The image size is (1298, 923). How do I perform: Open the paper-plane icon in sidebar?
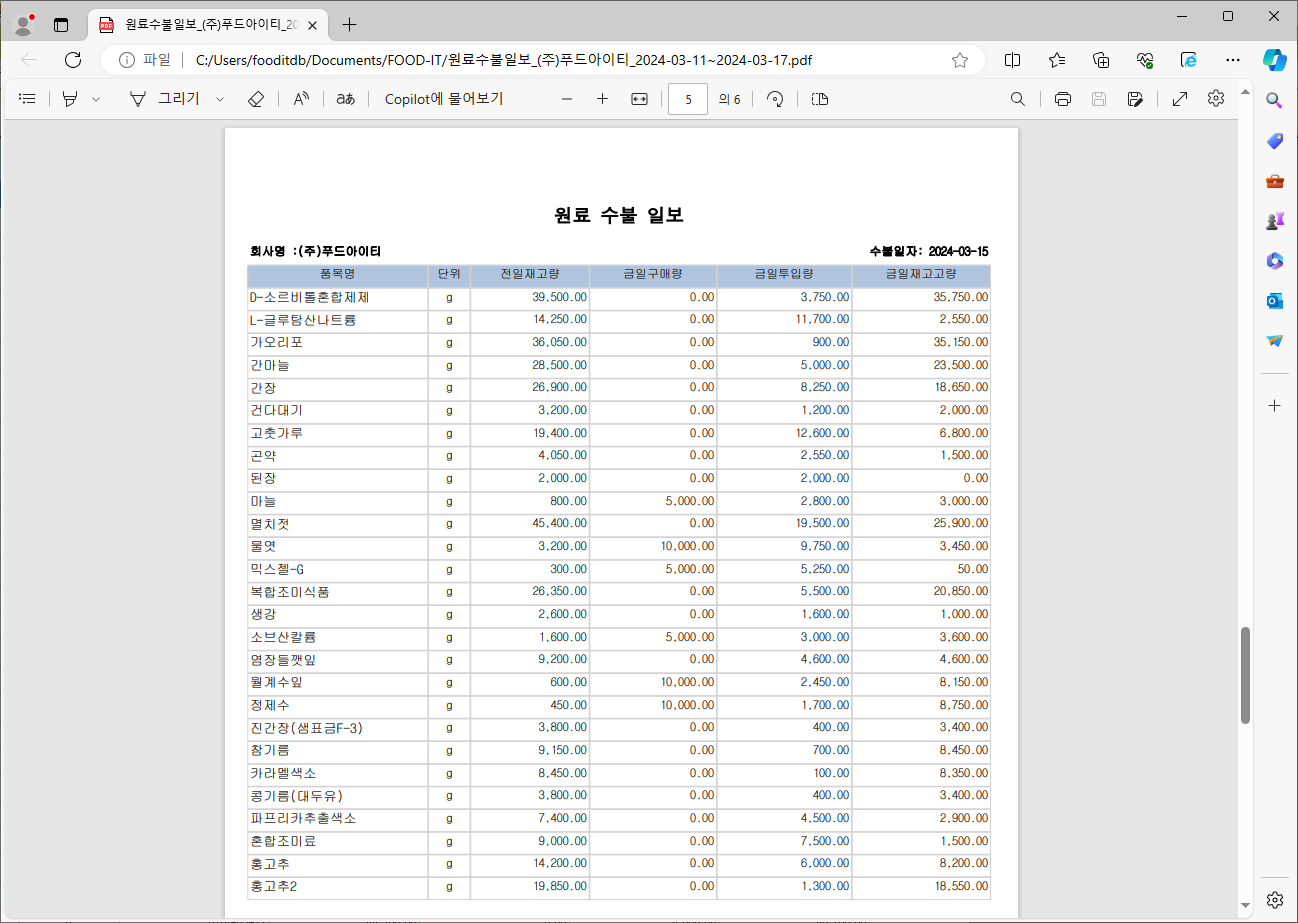coord(1274,341)
